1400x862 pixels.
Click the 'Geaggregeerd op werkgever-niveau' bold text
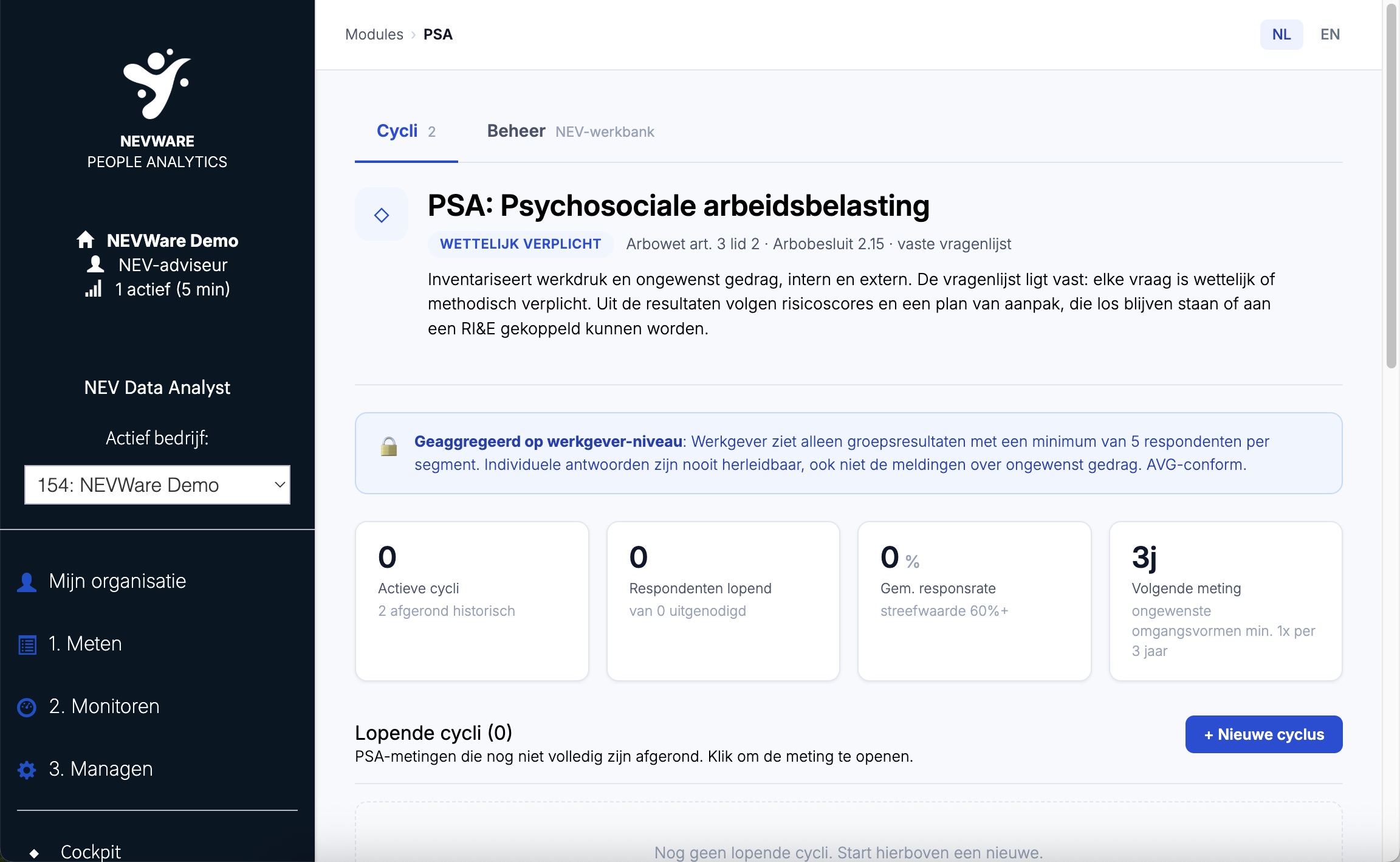click(x=549, y=441)
